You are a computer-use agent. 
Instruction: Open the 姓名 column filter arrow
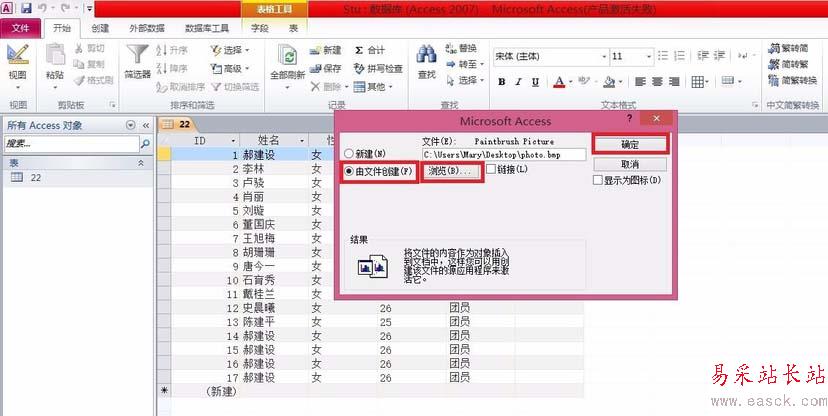coord(302,141)
